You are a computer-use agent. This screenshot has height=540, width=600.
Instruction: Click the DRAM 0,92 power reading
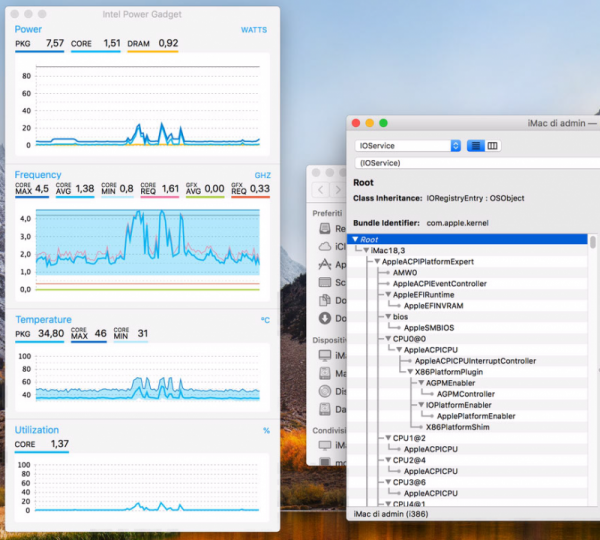pos(153,43)
